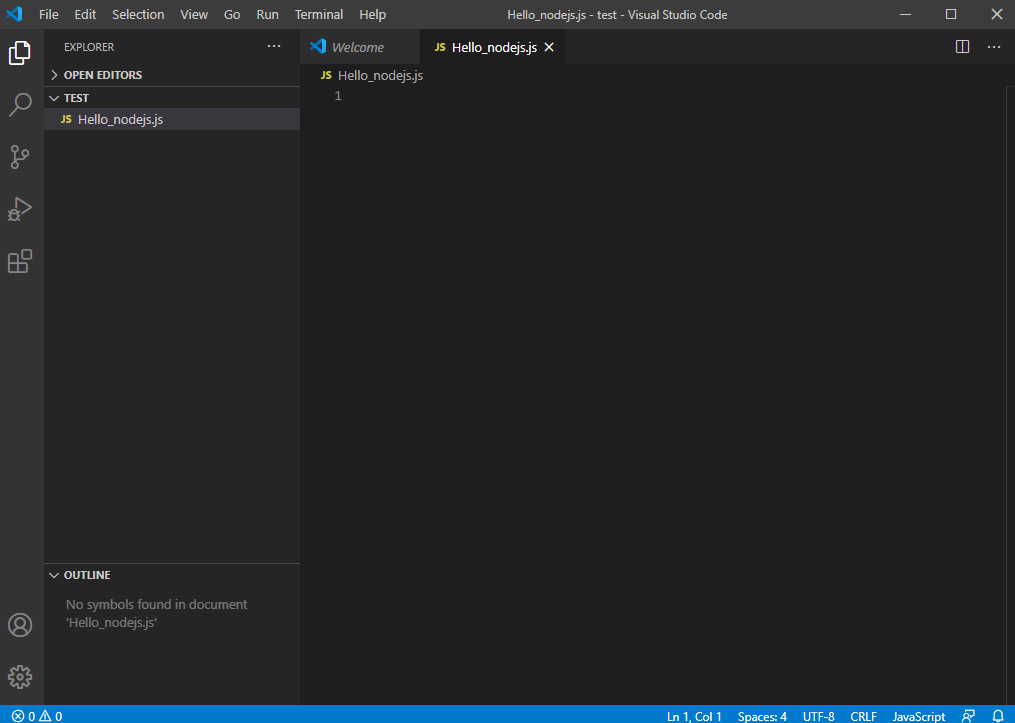Open the Extensions view icon
The height and width of the screenshot is (723, 1015).
point(20,261)
